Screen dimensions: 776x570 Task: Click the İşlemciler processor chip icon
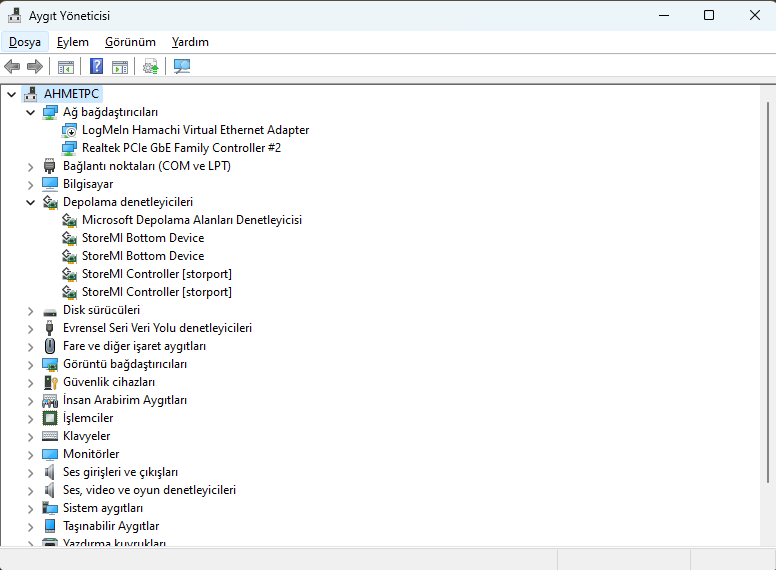tap(49, 418)
